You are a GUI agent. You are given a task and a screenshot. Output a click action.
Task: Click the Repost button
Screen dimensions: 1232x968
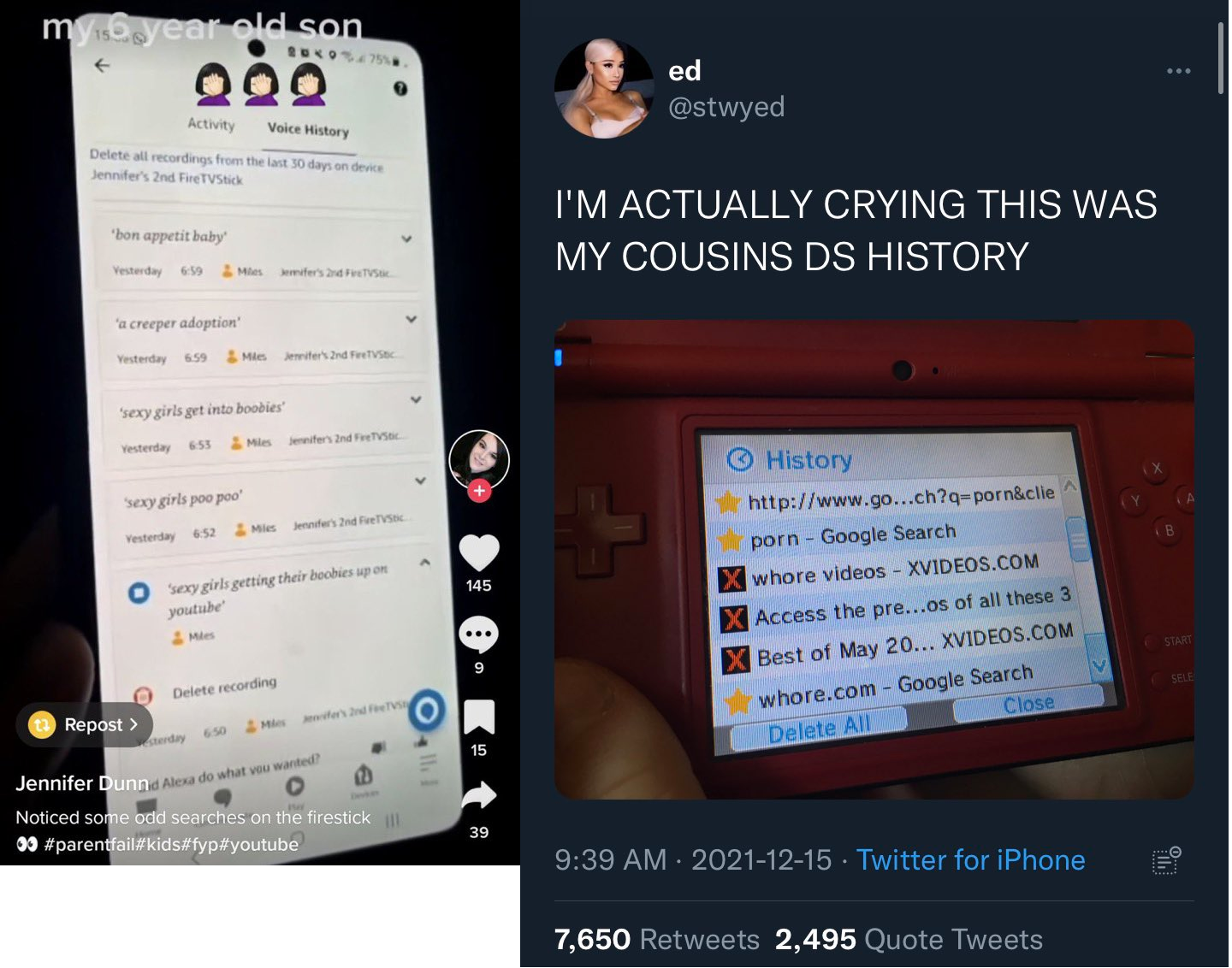(84, 725)
